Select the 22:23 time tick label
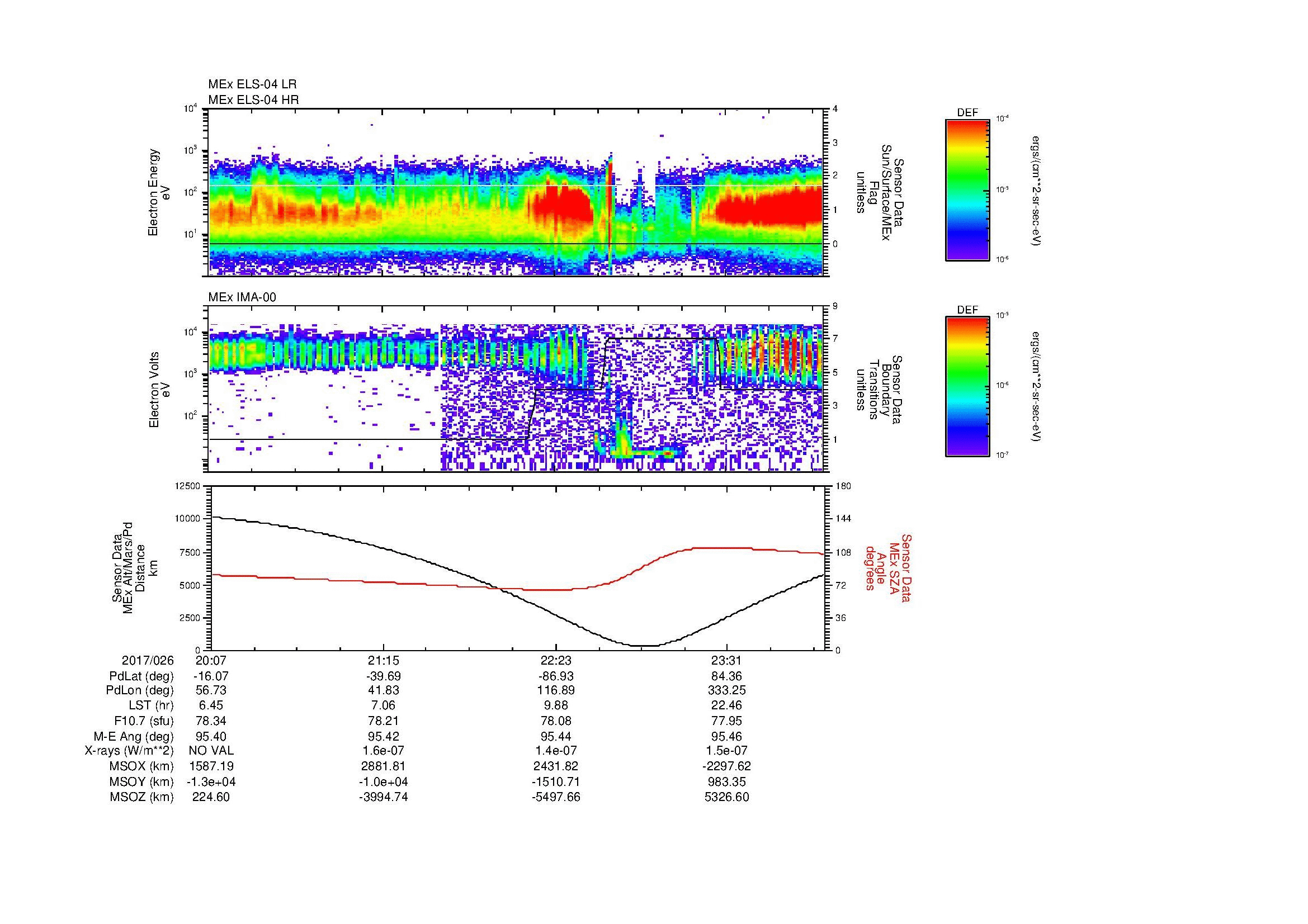Screen dimensions: 1308x924 (555, 660)
